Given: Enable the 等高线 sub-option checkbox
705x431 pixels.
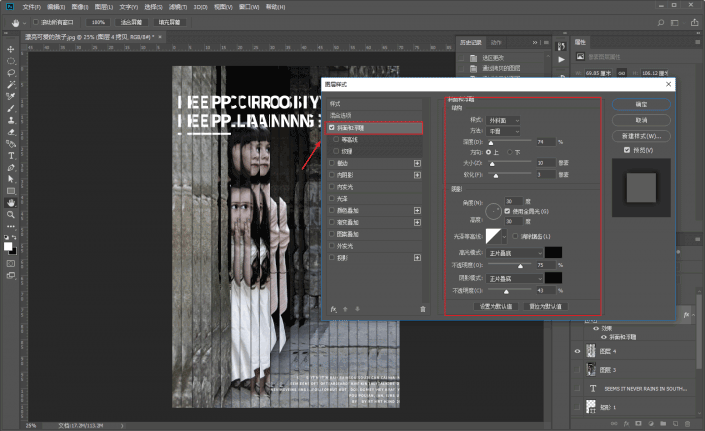Looking at the screenshot, I should [336, 139].
